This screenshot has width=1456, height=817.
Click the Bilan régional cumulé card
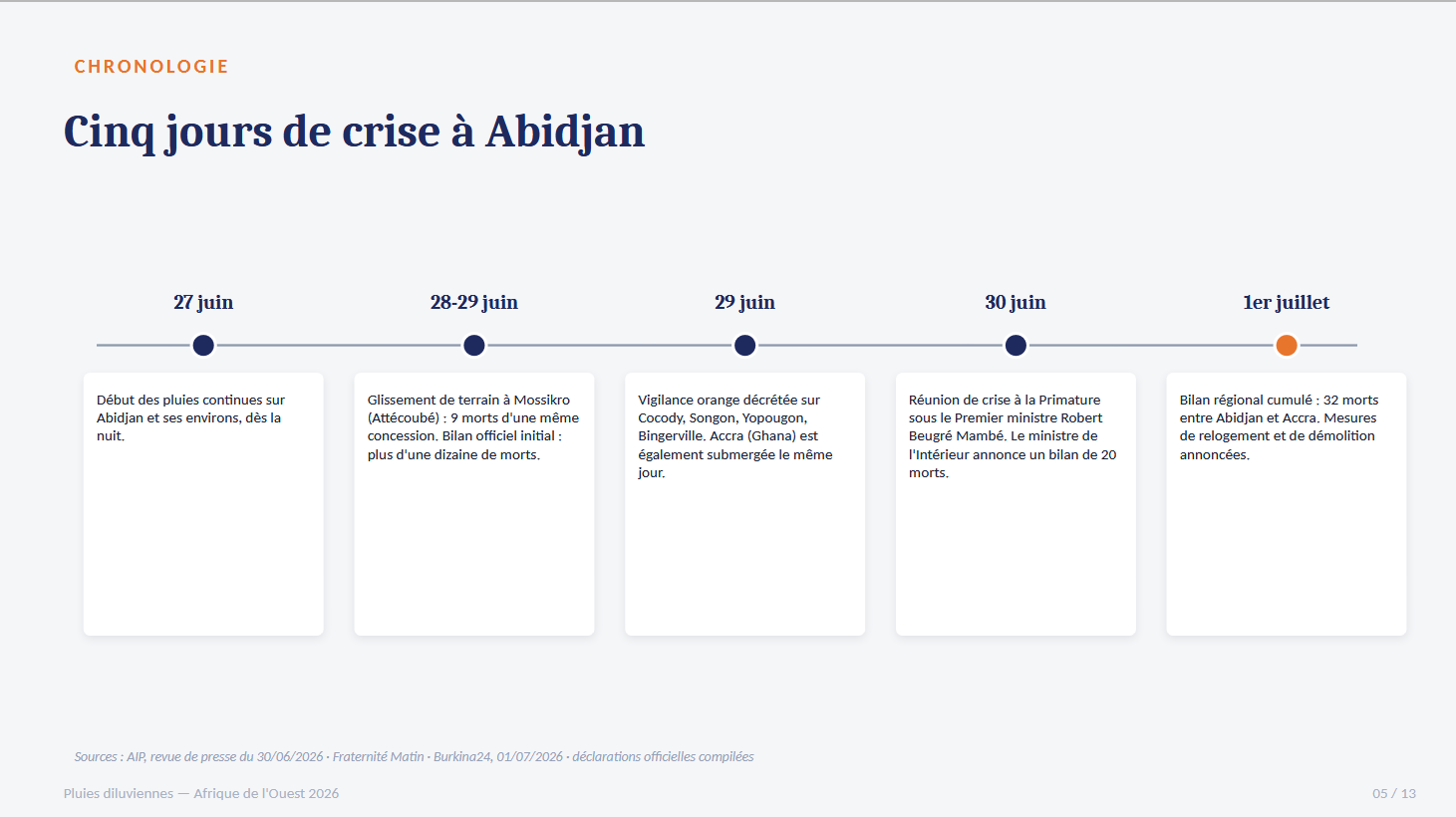1287,504
